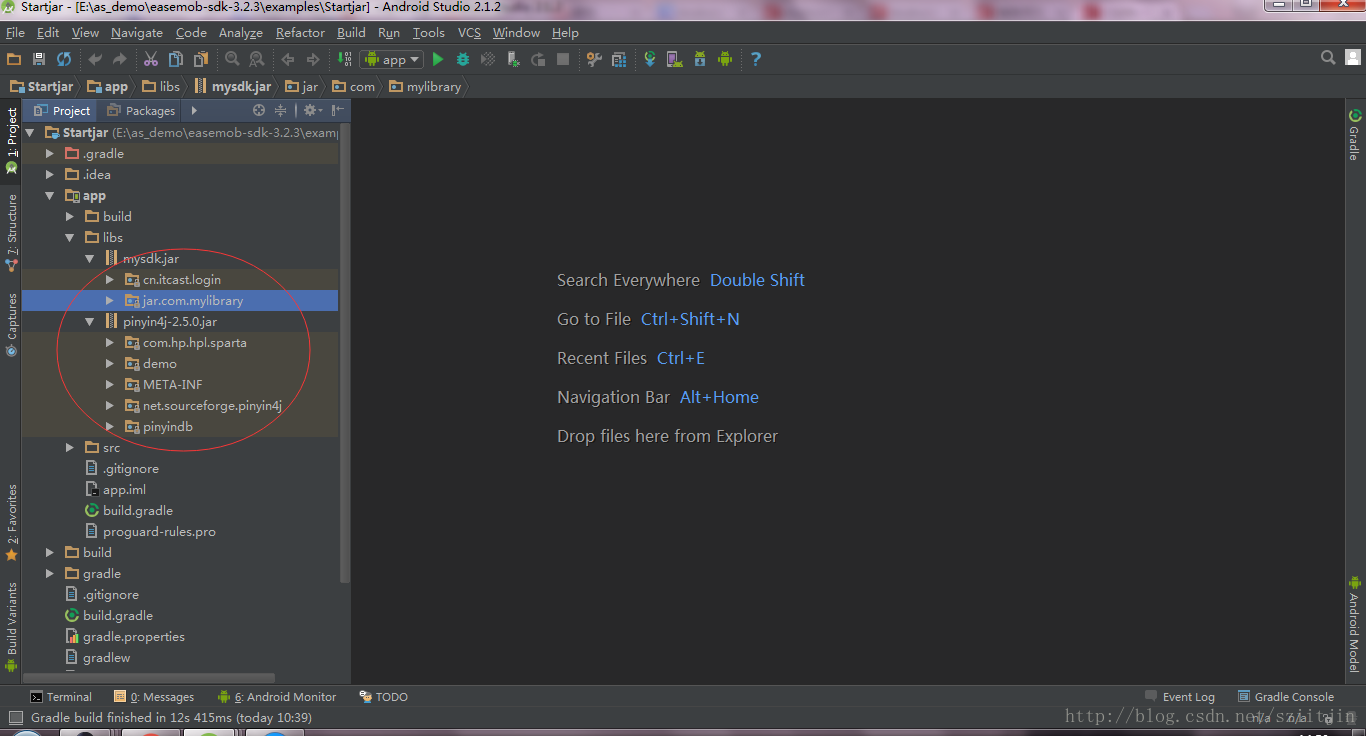Collapse the mysdk.jar node
This screenshot has width=1366, height=736.
90,258
